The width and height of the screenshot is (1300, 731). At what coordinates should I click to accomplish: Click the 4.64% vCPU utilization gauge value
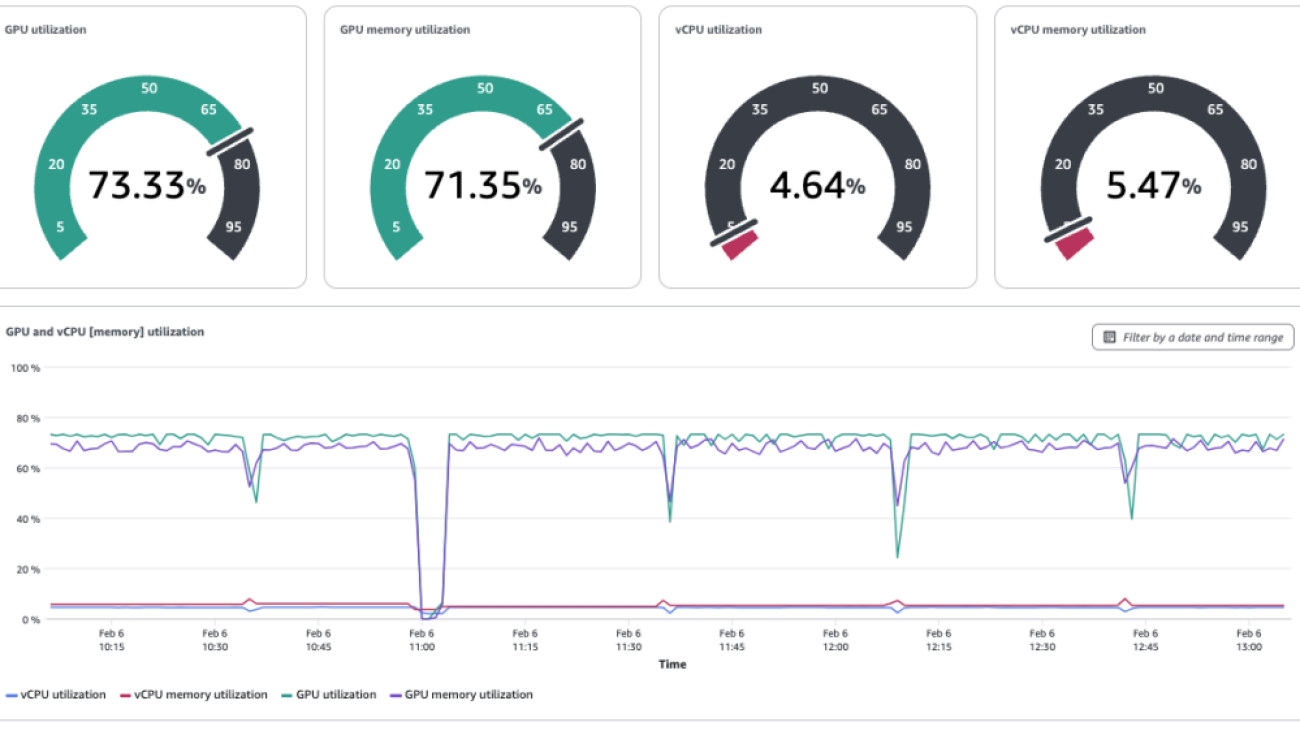[817, 185]
